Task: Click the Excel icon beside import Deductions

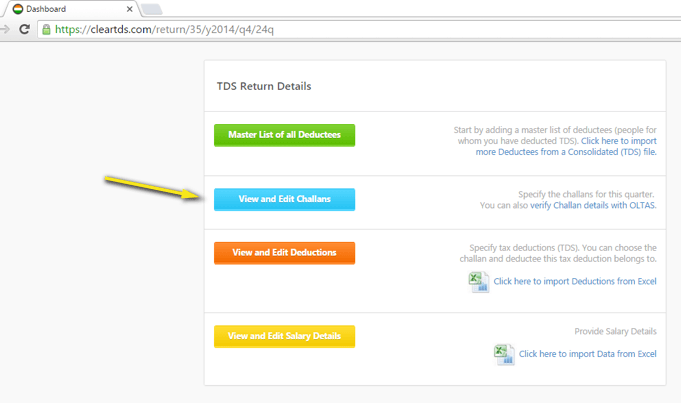Action: (478, 281)
